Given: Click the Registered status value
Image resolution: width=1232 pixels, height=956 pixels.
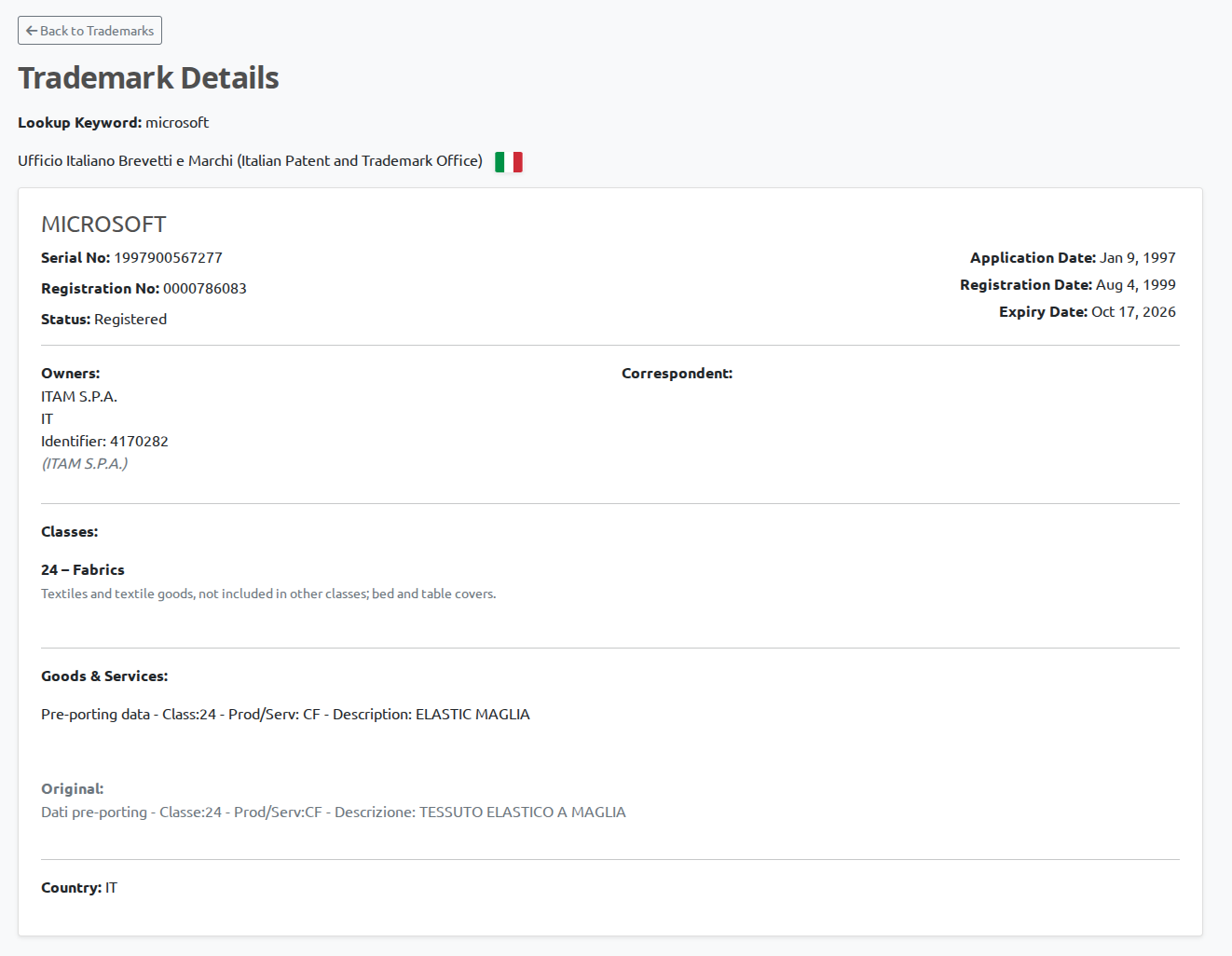Looking at the screenshot, I should click(x=130, y=320).
